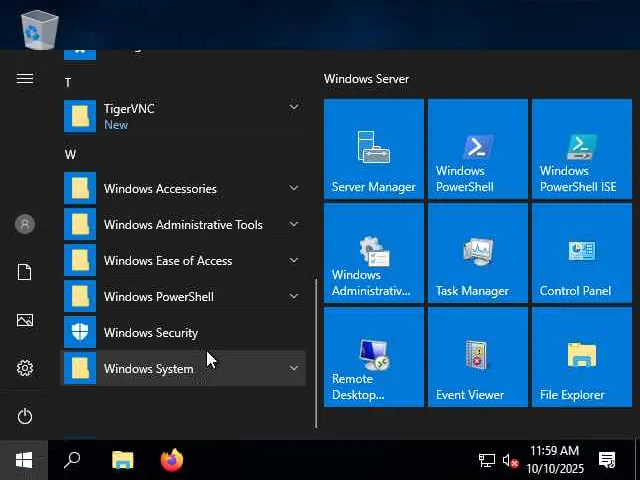The width and height of the screenshot is (640, 480).
Task: Click the app list scrollbar thumb
Action: click(x=316, y=353)
